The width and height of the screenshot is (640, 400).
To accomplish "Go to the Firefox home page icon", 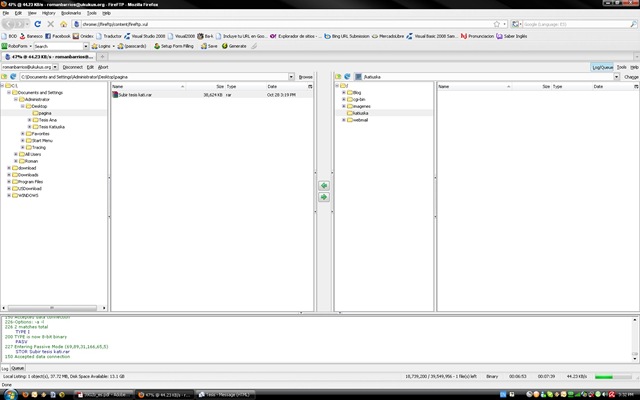I will pos(63,24).
